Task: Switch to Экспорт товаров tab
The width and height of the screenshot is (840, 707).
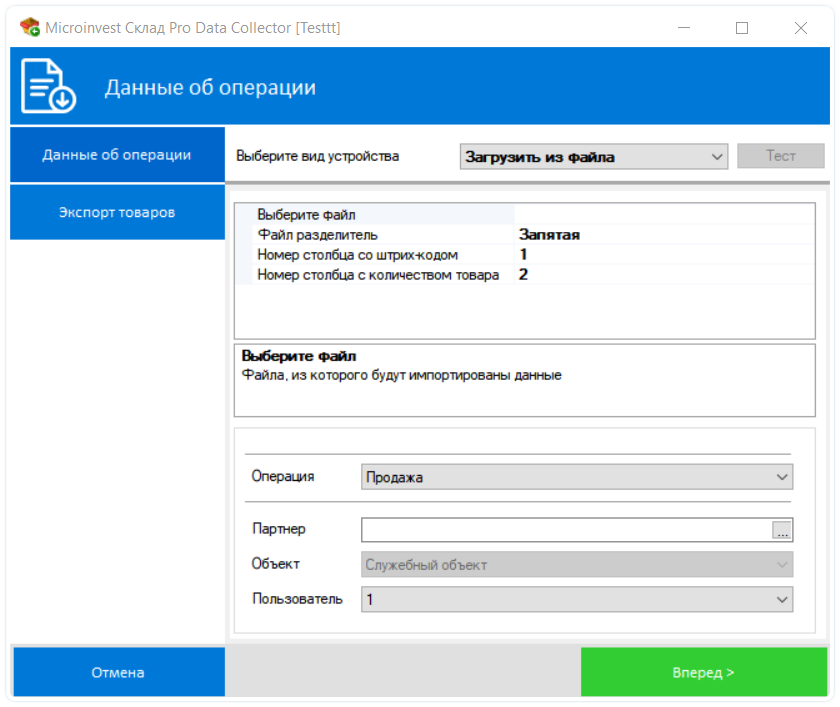Action: (x=117, y=212)
